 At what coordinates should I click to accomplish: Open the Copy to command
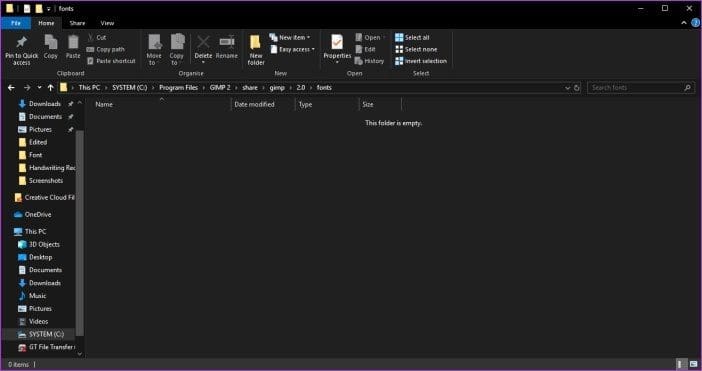(x=177, y=50)
